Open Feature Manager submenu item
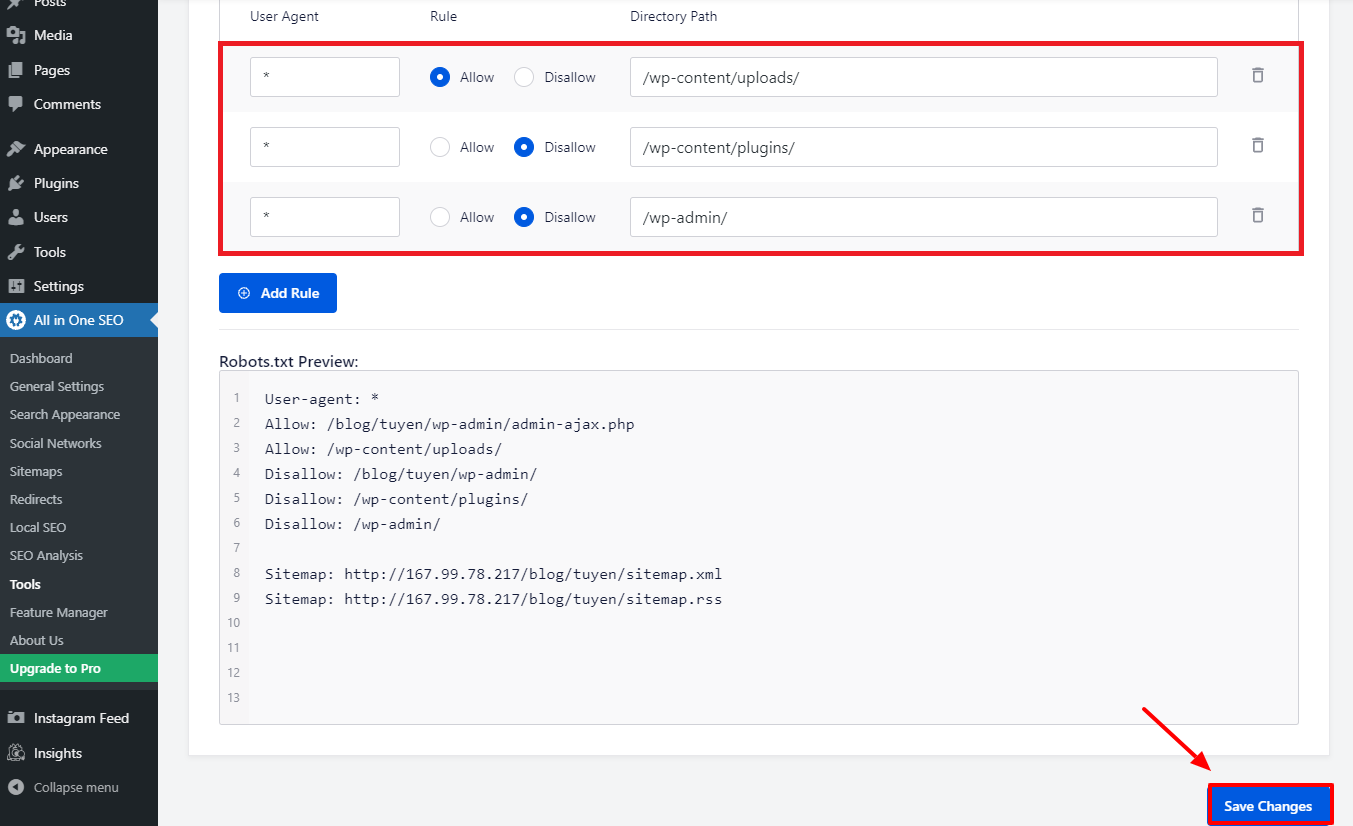 pos(59,612)
